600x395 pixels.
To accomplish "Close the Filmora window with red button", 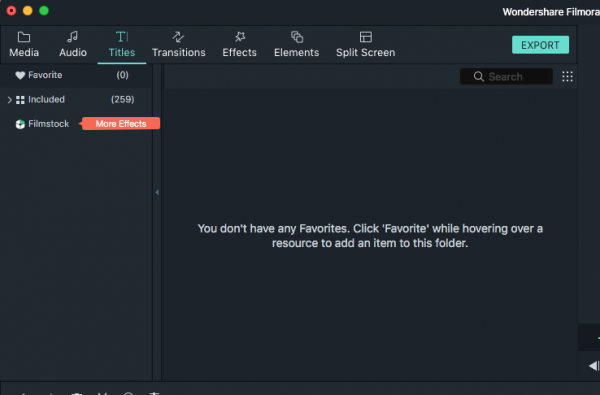I will pyautogui.click(x=11, y=11).
